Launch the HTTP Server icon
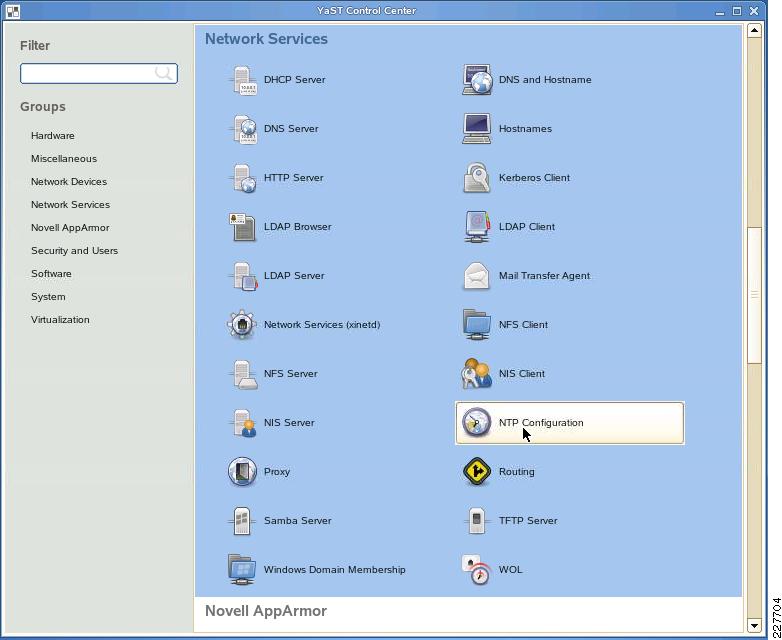 (242, 178)
